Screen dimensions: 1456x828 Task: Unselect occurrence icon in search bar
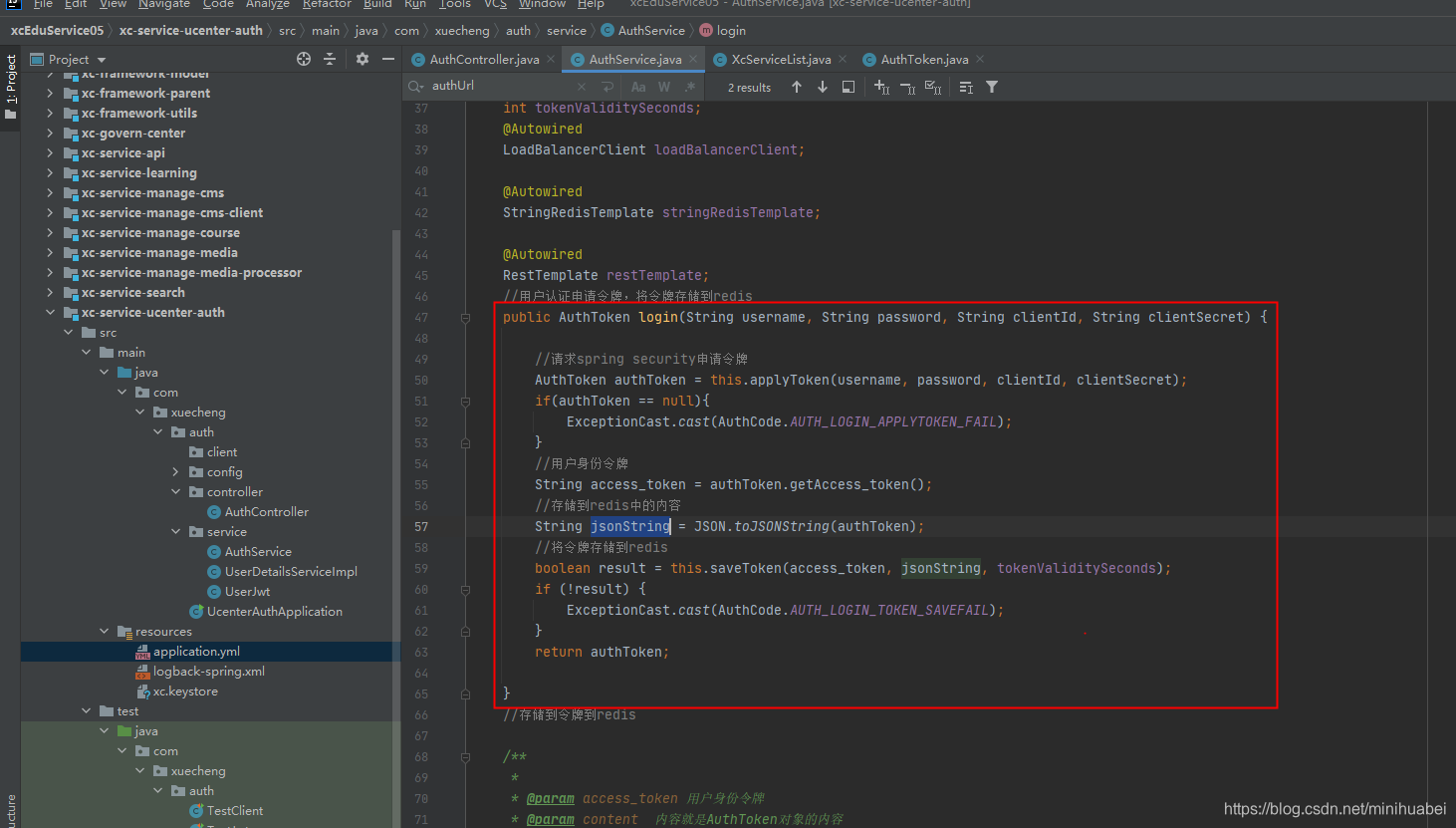[907, 87]
